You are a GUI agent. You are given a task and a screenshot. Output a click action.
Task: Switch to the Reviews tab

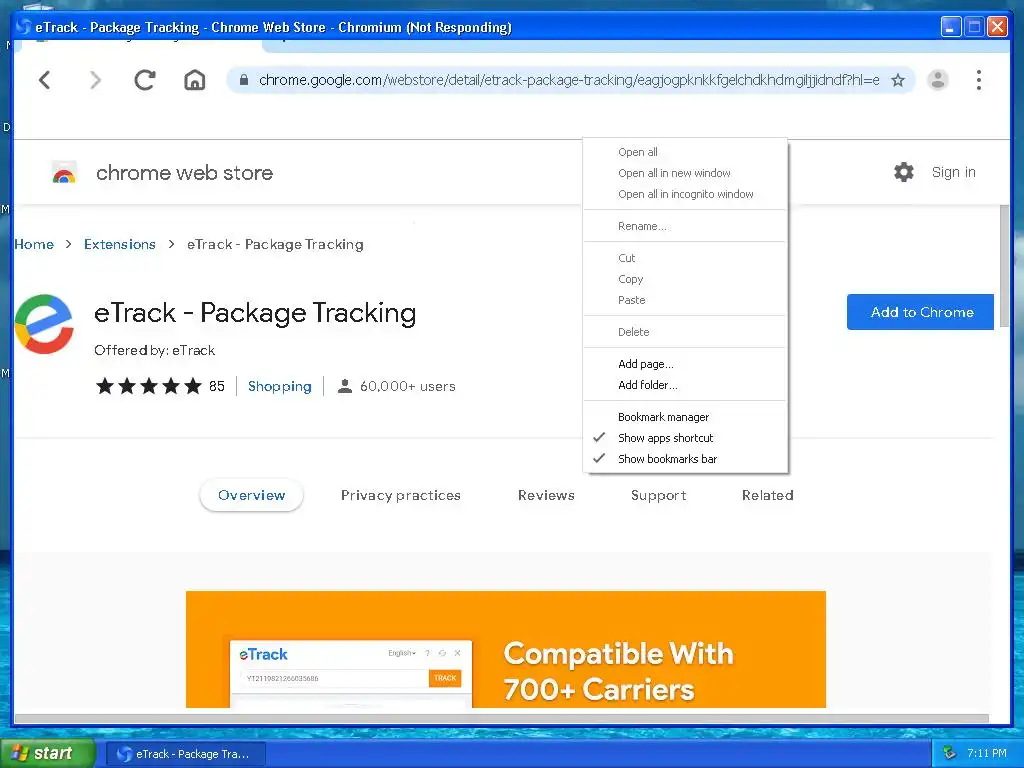point(546,495)
